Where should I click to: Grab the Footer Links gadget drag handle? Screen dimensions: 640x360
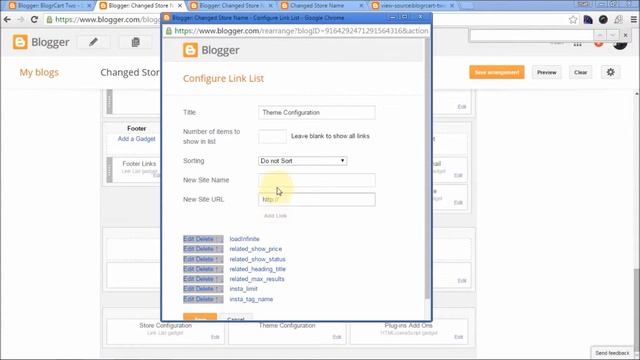[x=109, y=169]
